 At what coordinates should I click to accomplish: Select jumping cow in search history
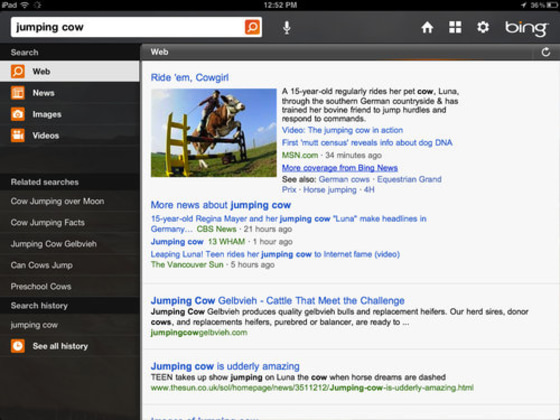[x=34, y=325]
